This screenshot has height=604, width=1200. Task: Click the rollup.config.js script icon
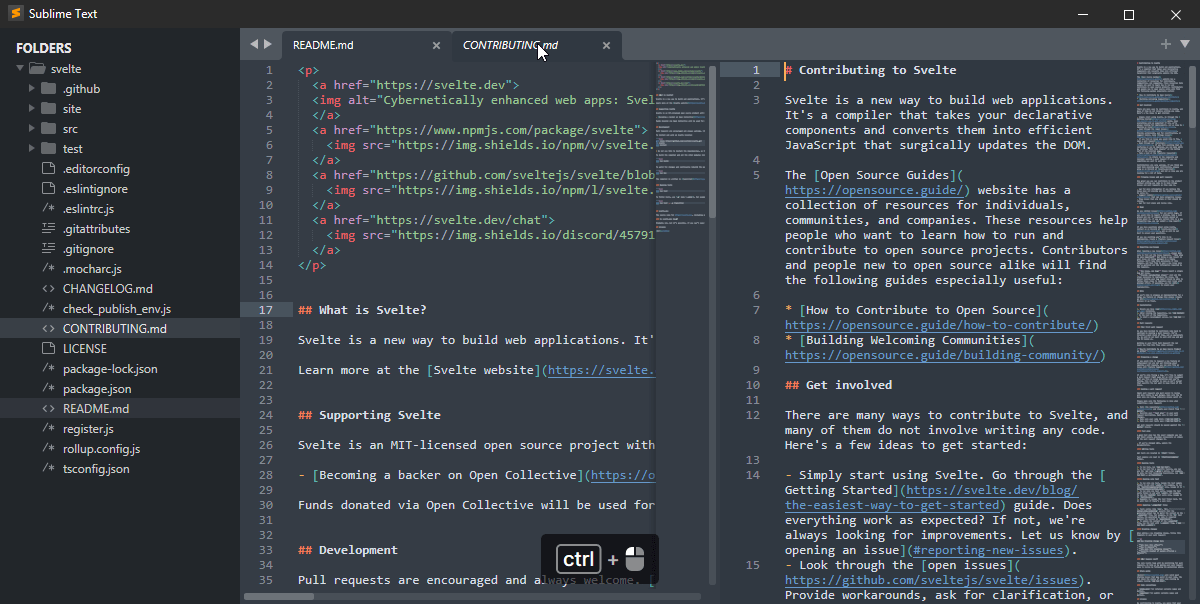coord(48,449)
